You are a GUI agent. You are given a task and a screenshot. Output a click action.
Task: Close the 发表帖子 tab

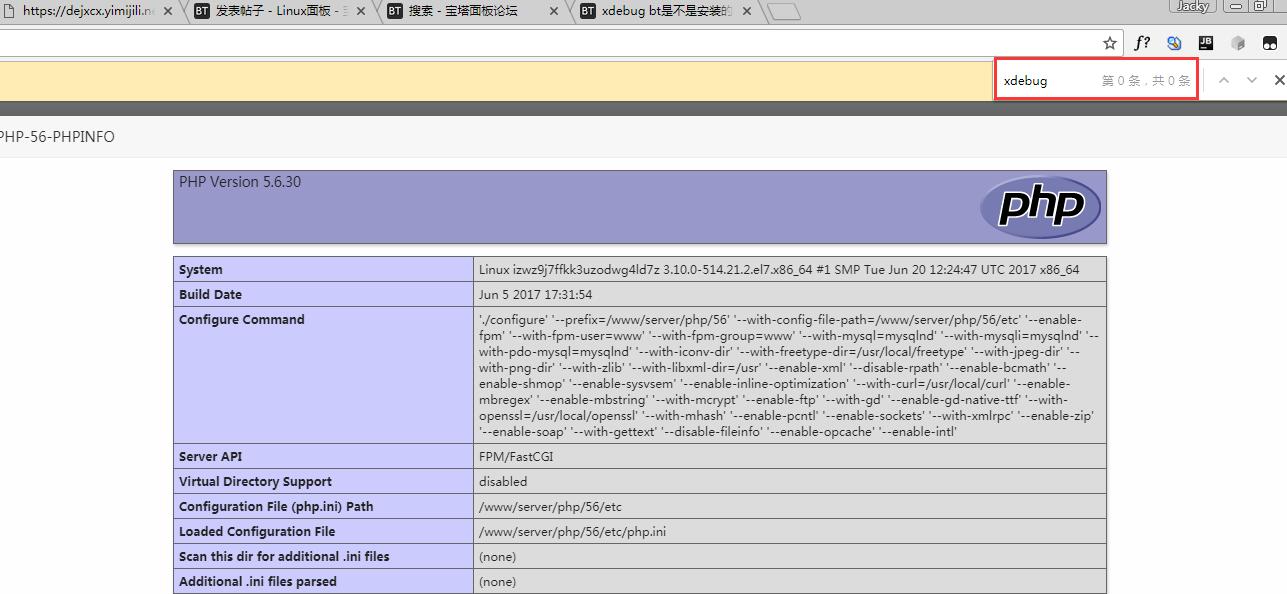click(360, 12)
